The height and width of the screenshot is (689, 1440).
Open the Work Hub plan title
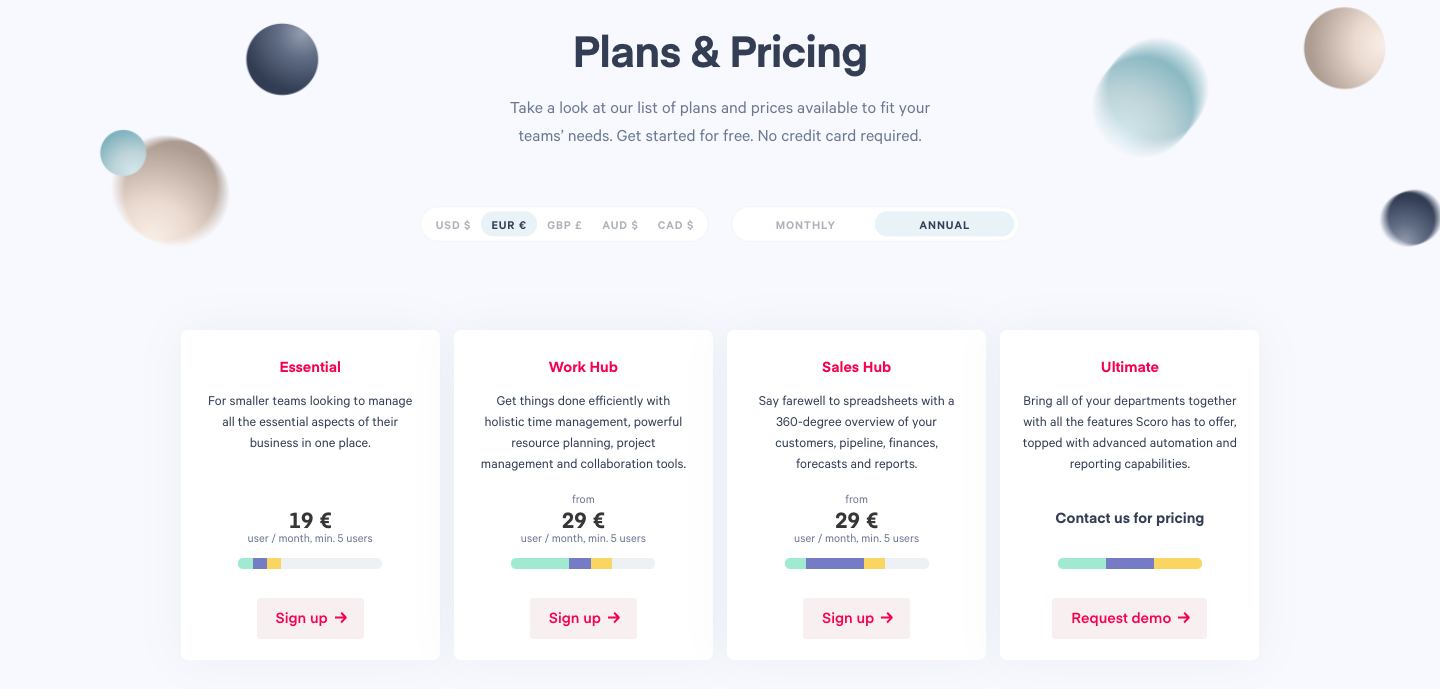(x=583, y=367)
